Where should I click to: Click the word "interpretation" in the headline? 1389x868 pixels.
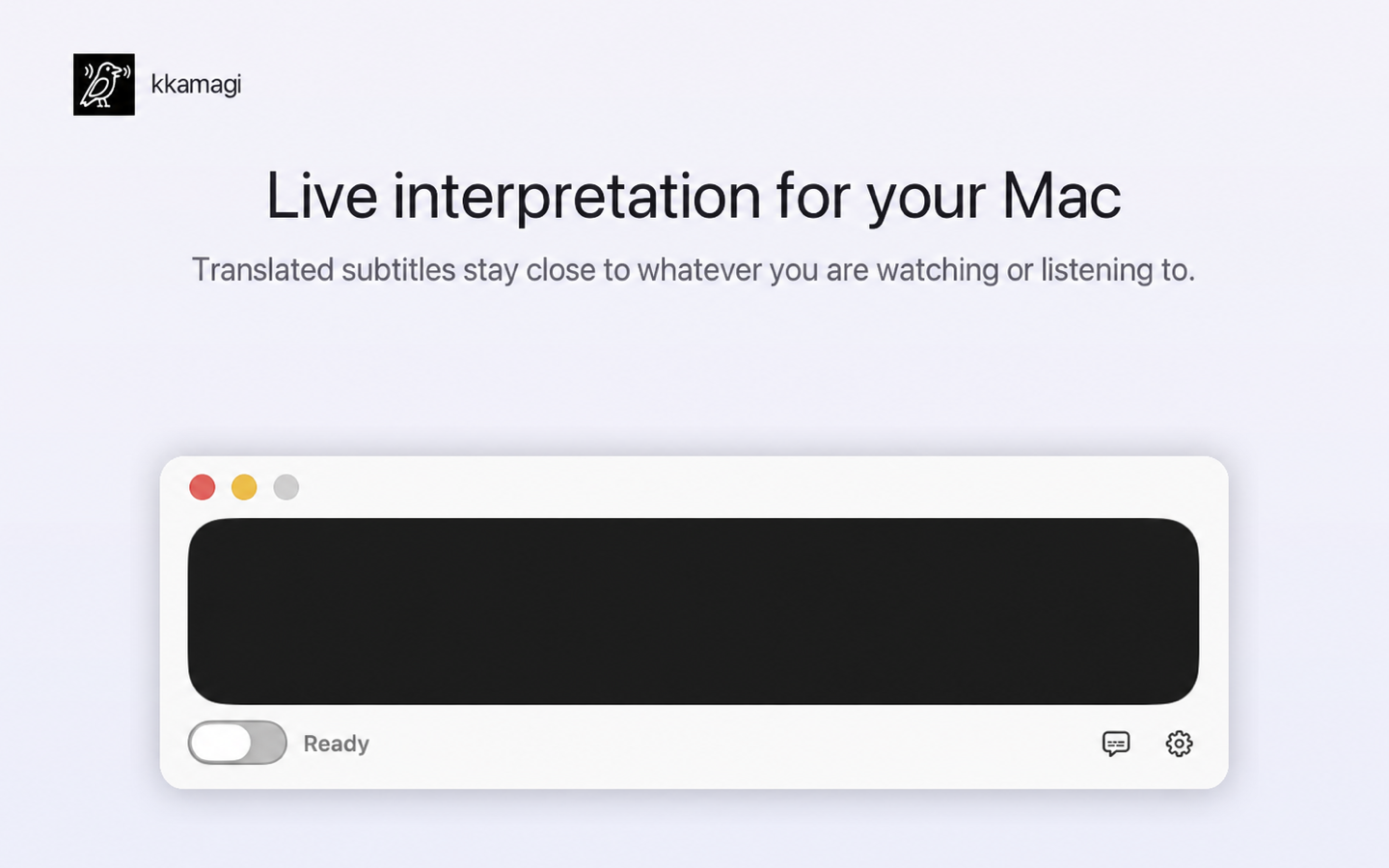point(577,197)
